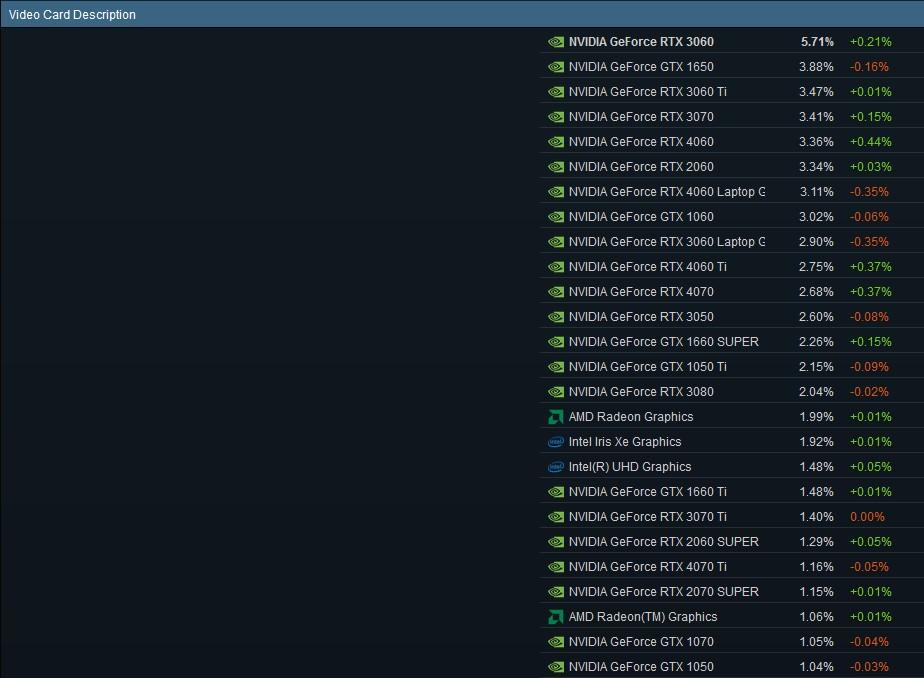This screenshot has width=924, height=678.
Task: Click the +0.44% change for RTX 4060
Action: 870,142
